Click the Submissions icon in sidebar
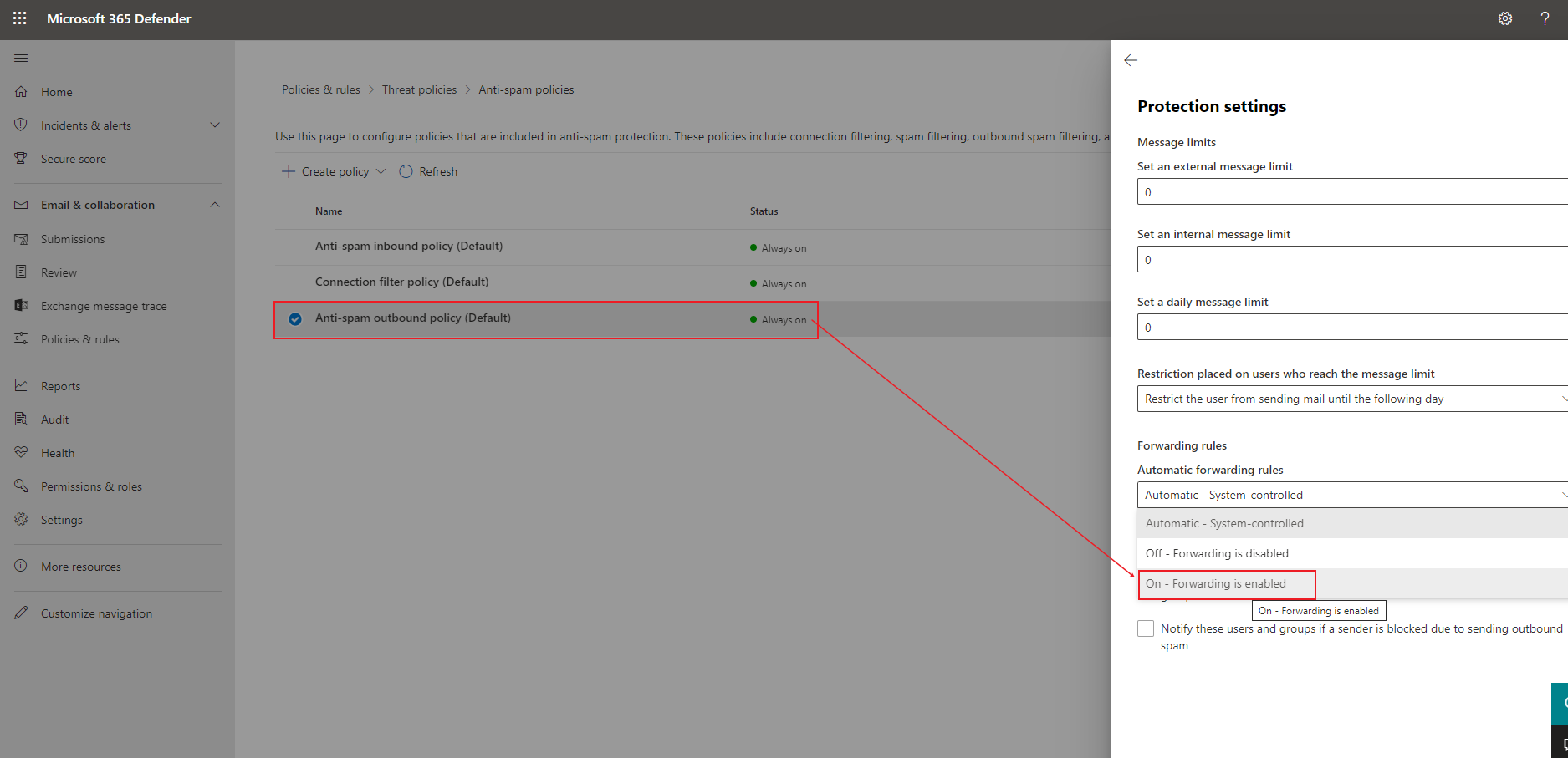 pos(21,239)
